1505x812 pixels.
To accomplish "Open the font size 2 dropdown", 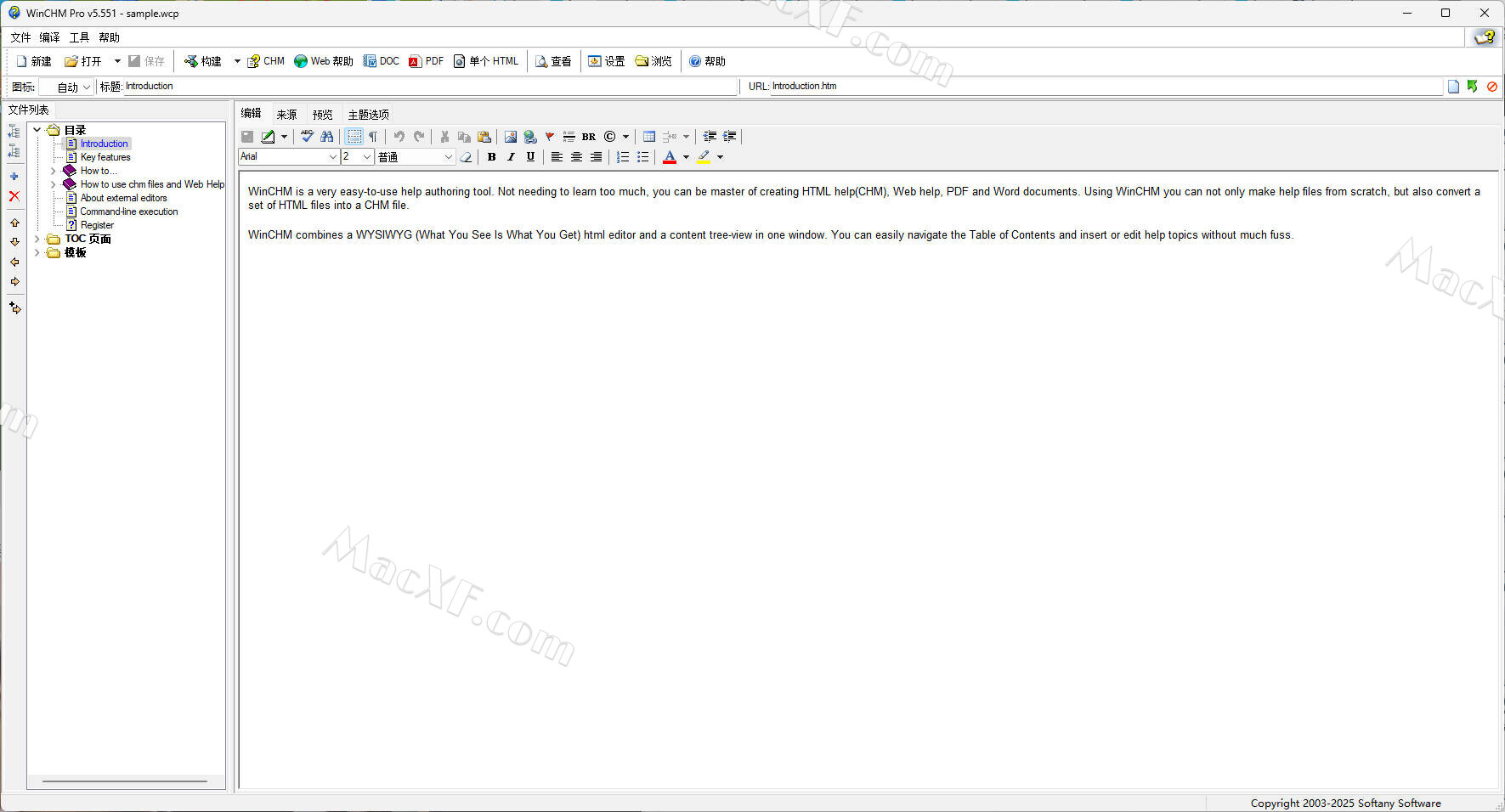I will 367,157.
